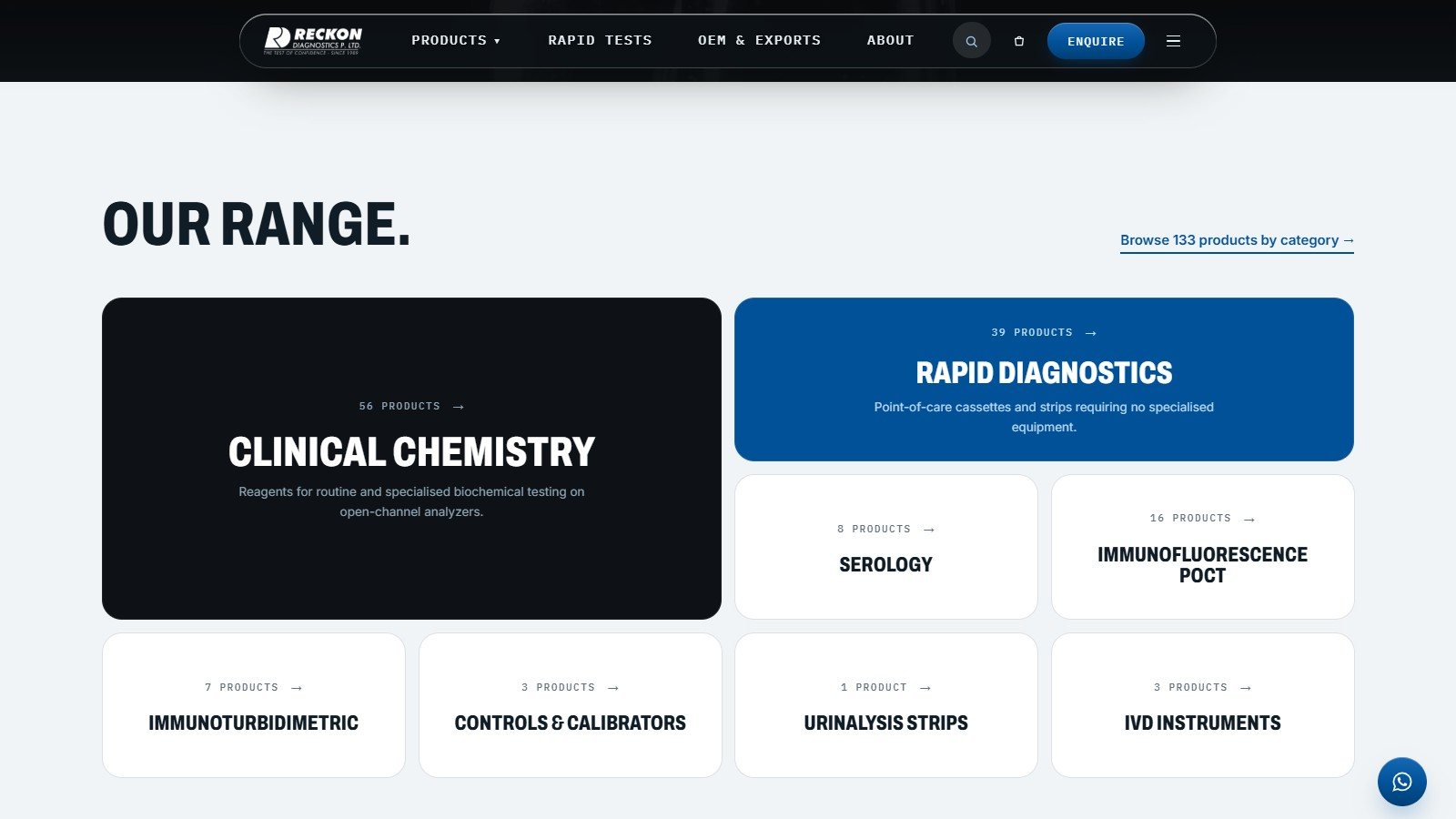Click the Clinical Chemistry description text

[411, 501]
